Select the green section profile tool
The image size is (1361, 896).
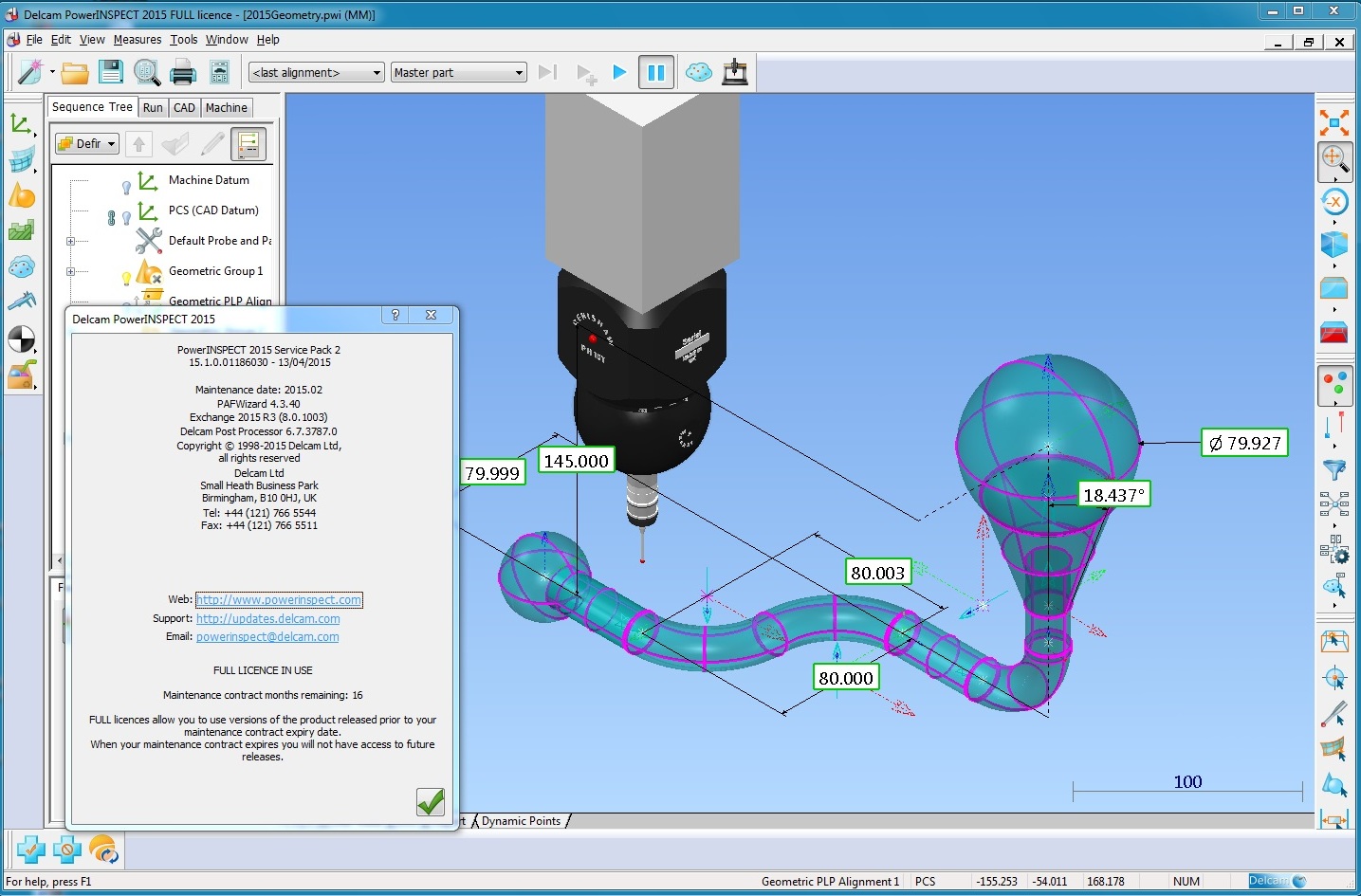21,230
